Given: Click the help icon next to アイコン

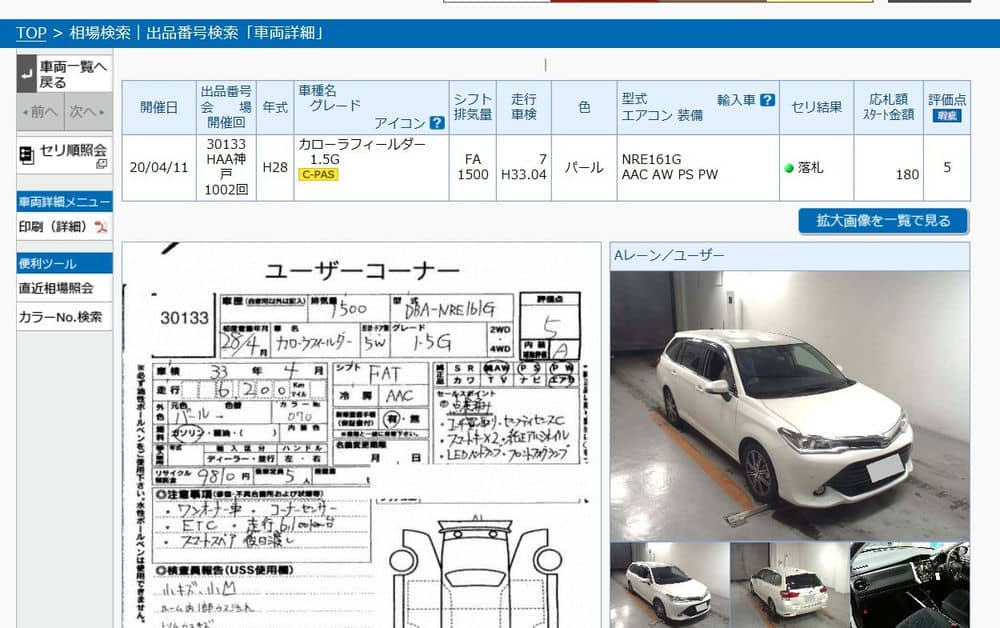Looking at the screenshot, I should pyautogui.click(x=437, y=123).
